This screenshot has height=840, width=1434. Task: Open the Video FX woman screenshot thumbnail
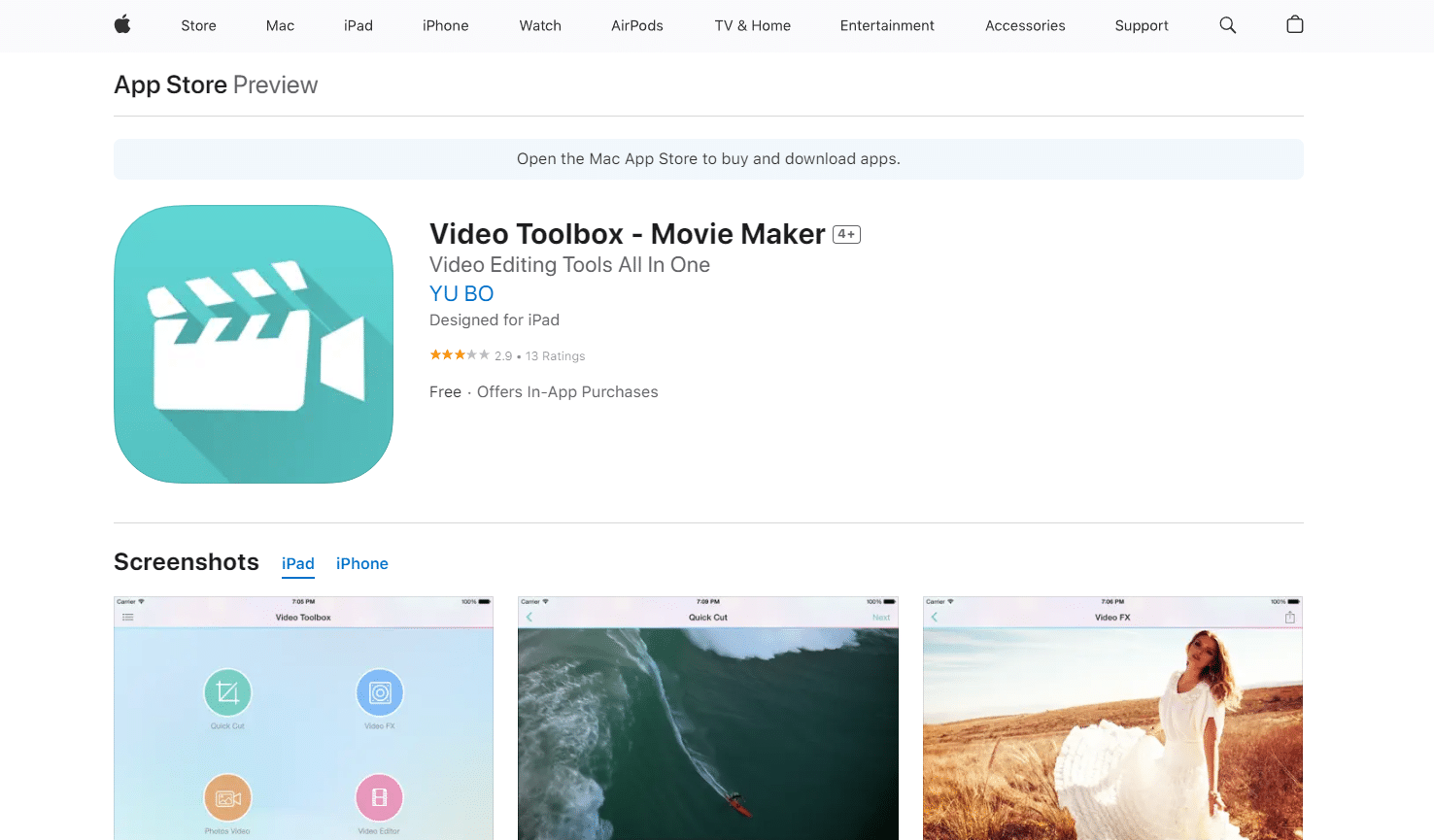pyautogui.click(x=1112, y=719)
